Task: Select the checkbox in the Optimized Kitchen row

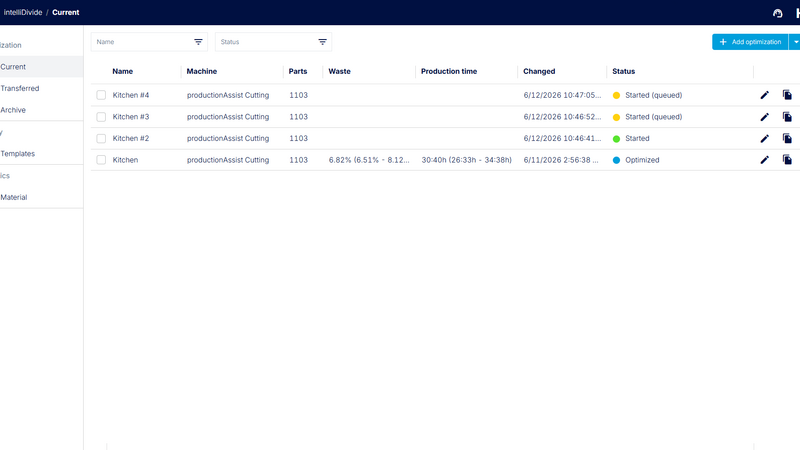Action: [101, 160]
